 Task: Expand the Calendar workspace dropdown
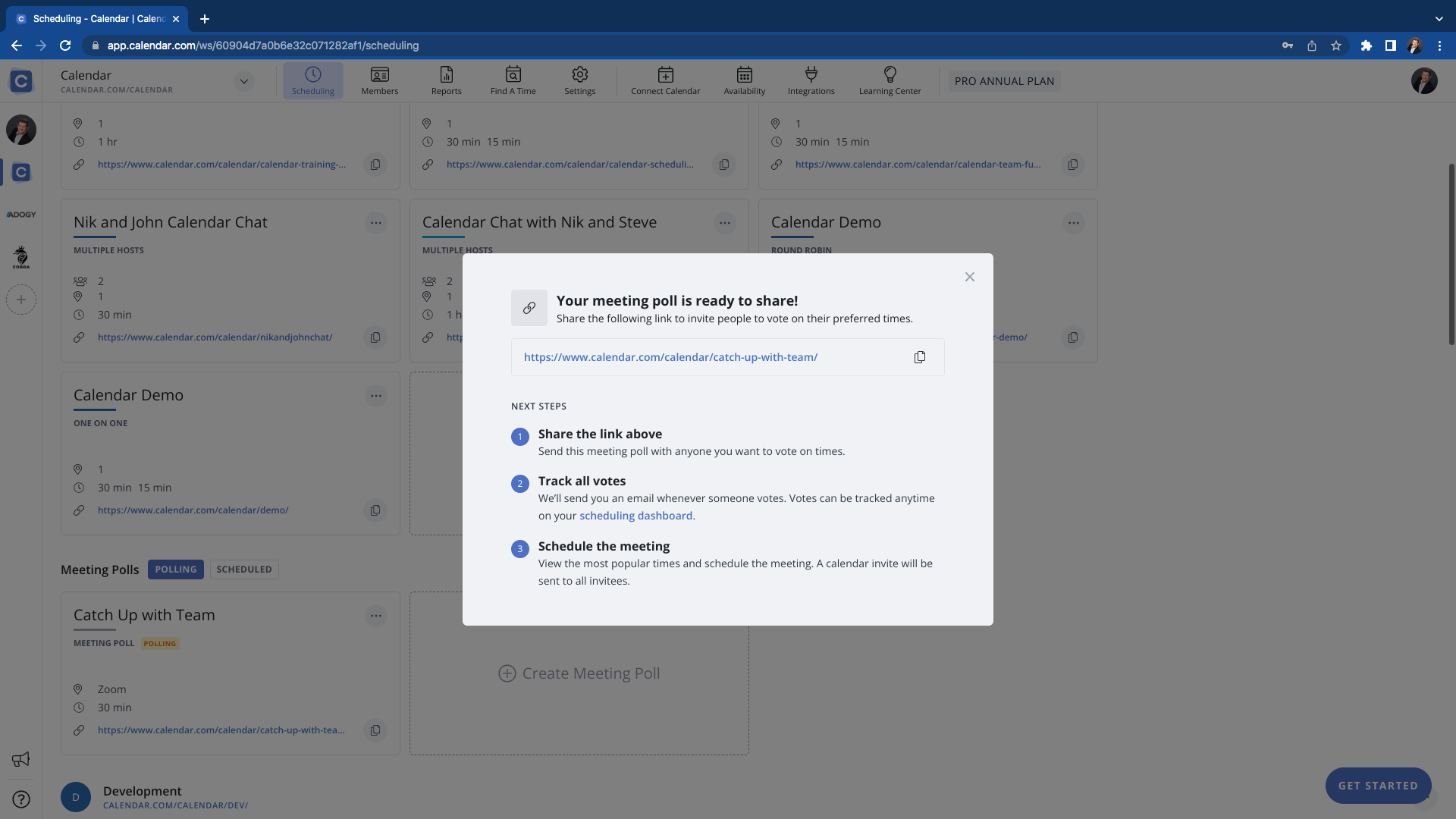(244, 81)
